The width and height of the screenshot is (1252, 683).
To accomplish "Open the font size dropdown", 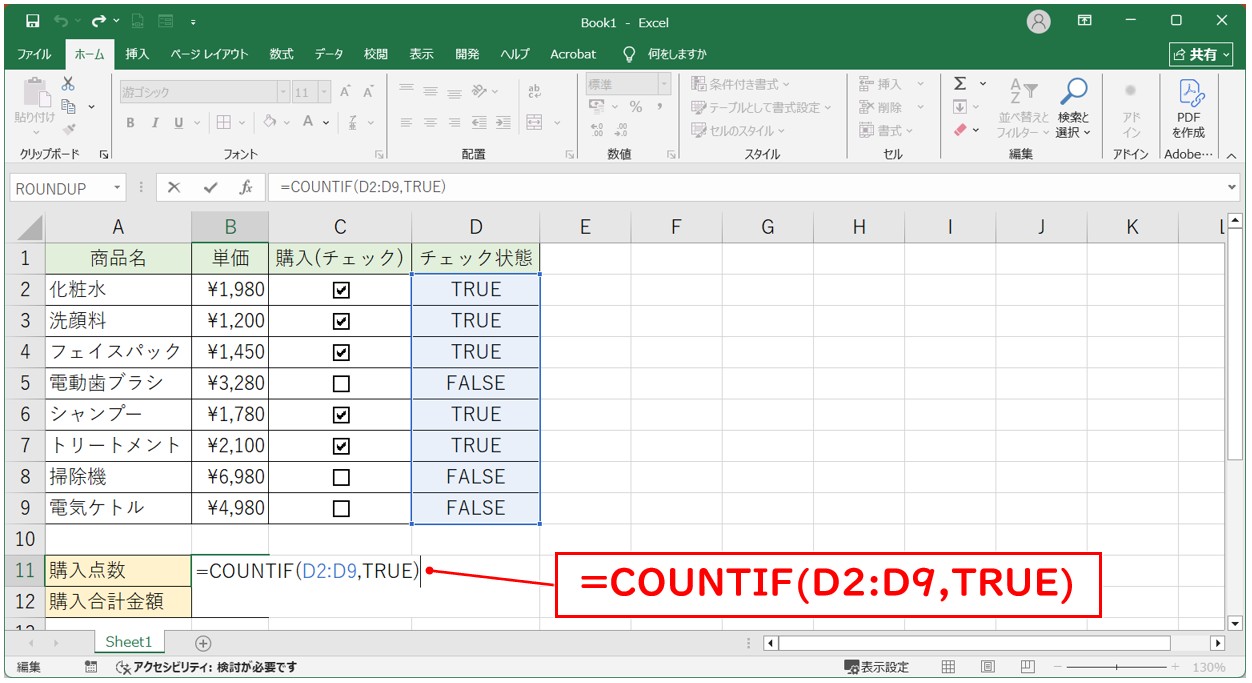I will coord(324,92).
